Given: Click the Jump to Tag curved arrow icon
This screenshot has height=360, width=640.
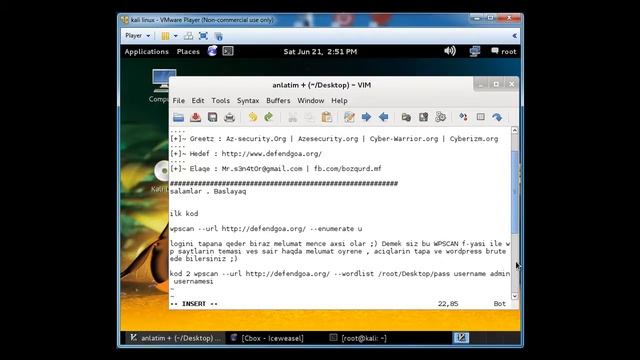Looking at the screenshot, I should click(497, 118).
